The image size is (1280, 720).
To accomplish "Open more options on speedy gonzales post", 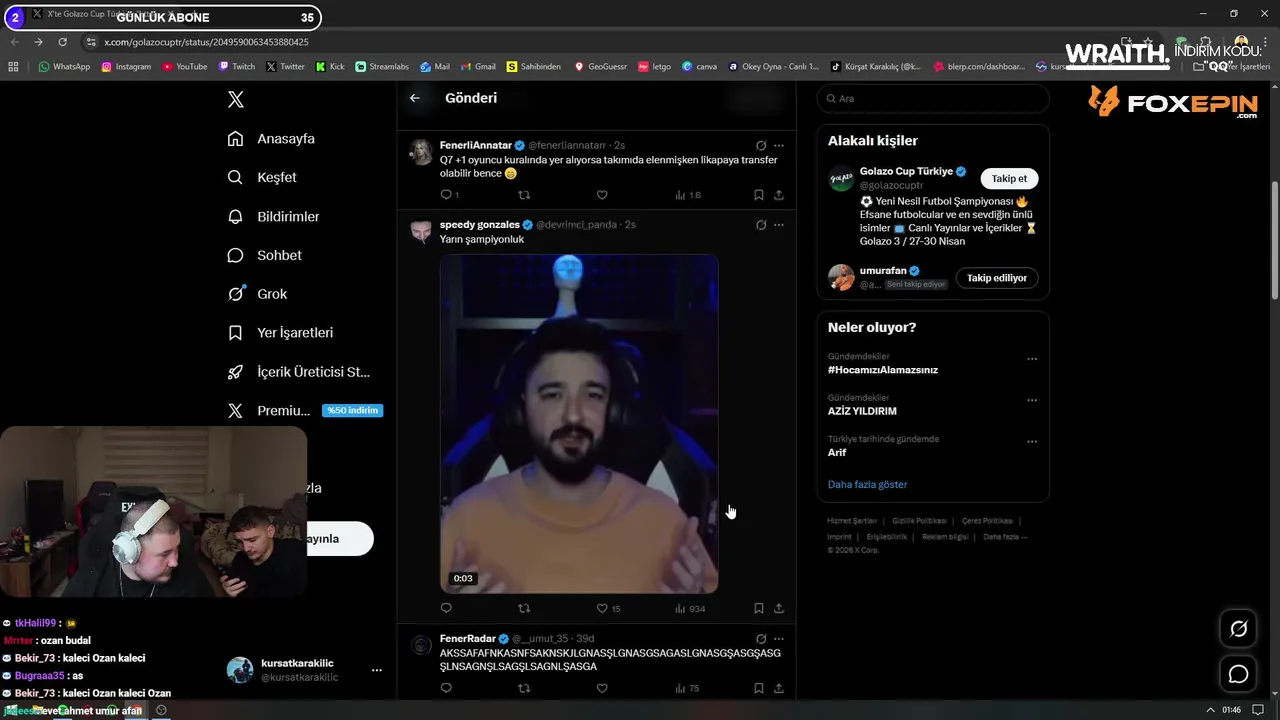I will click(779, 225).
